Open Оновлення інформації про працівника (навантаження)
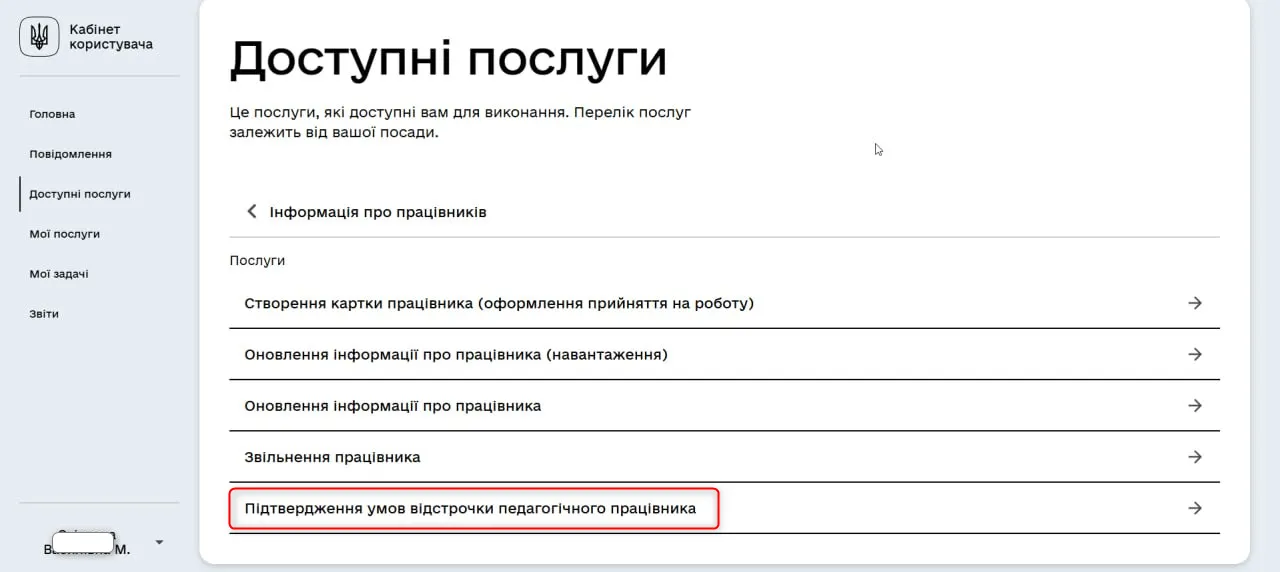Screen dimensions: 1280x572 pyautogui.click(x=724, y=354)
